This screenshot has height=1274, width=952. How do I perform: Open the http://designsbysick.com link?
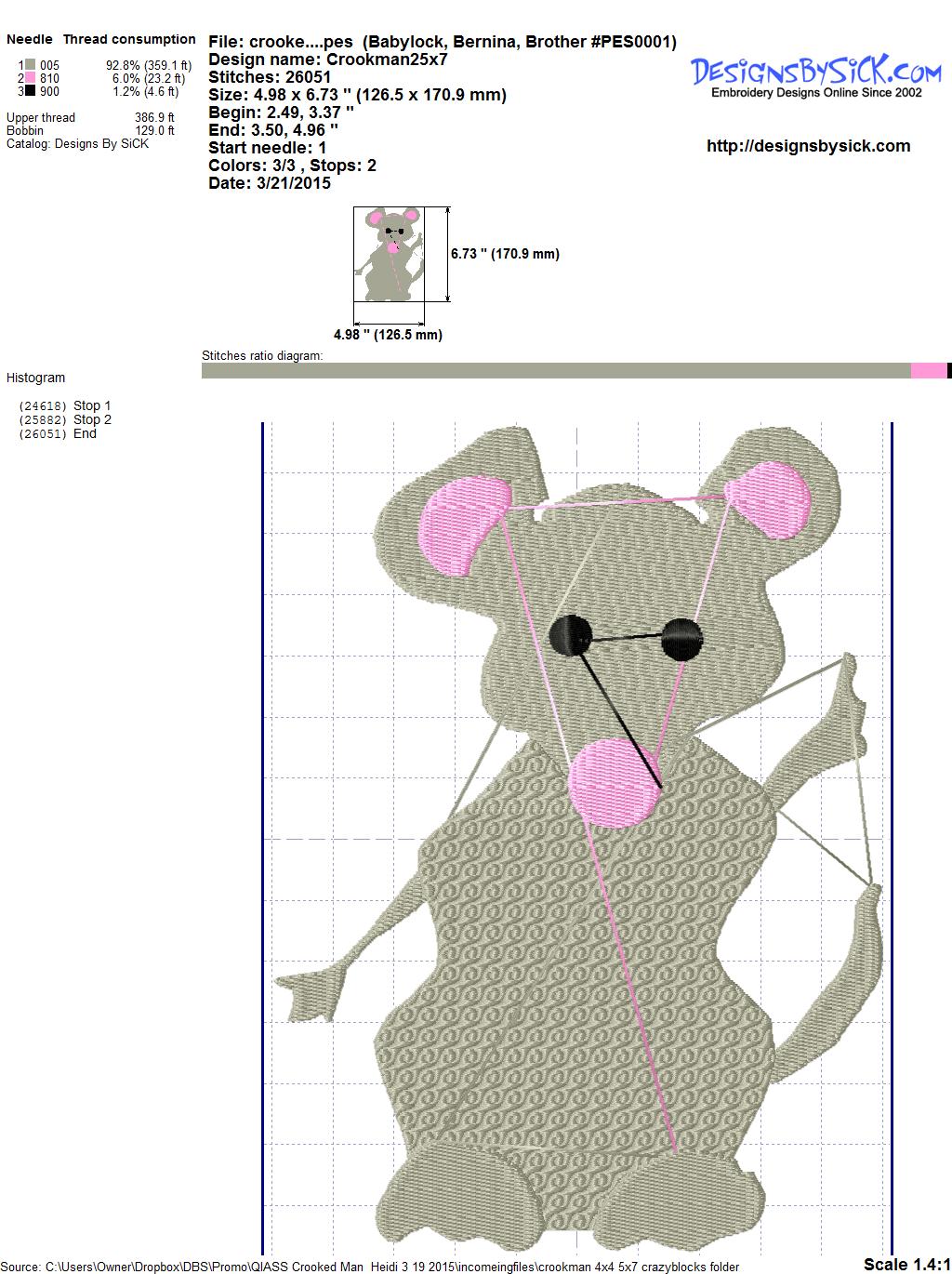[x=808, y=146]
